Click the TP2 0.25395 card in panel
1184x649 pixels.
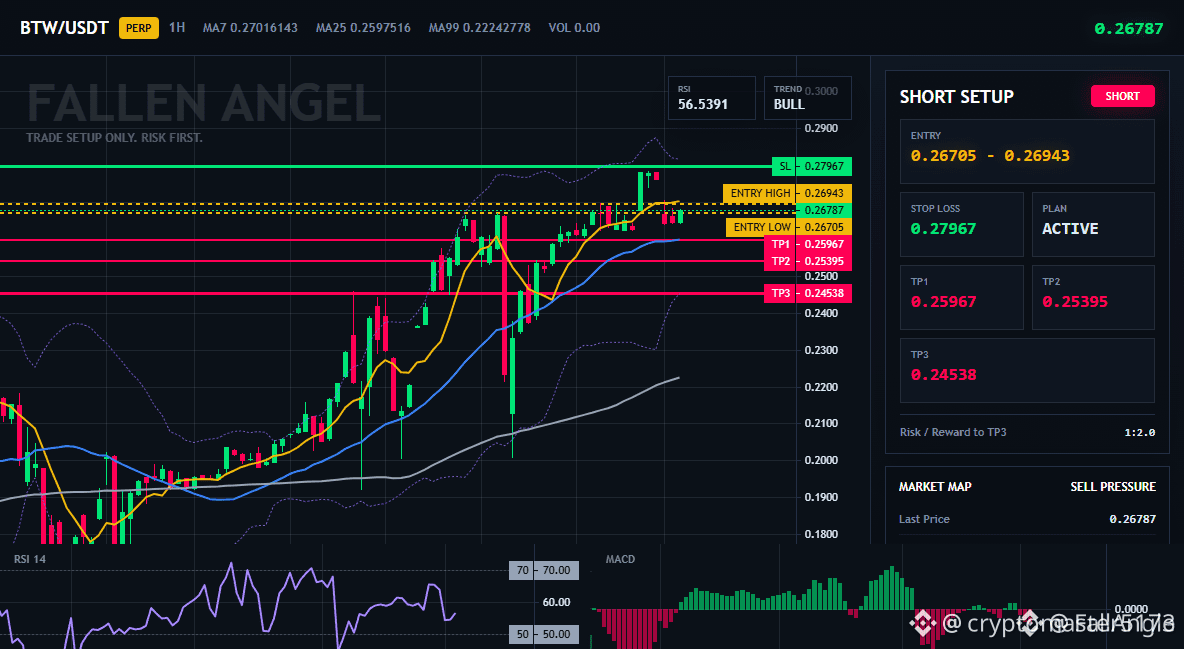pyautogui.click(x=1093, y=297)
